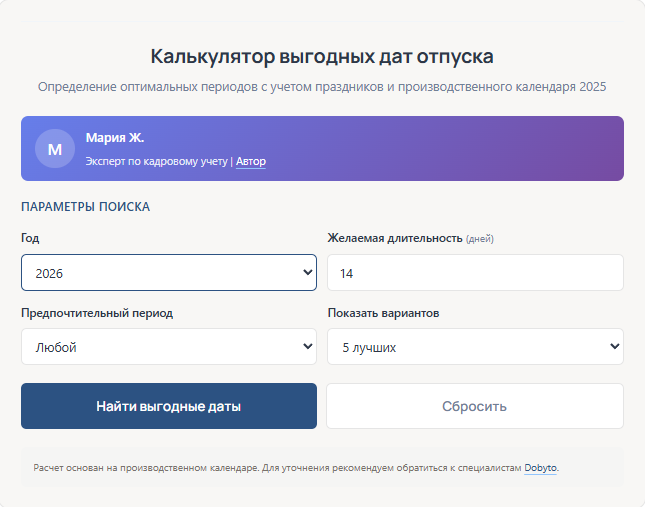Click the Параметры поиска section heading
Viewport: 645px width, 507px height.
(x=86, y=207)
